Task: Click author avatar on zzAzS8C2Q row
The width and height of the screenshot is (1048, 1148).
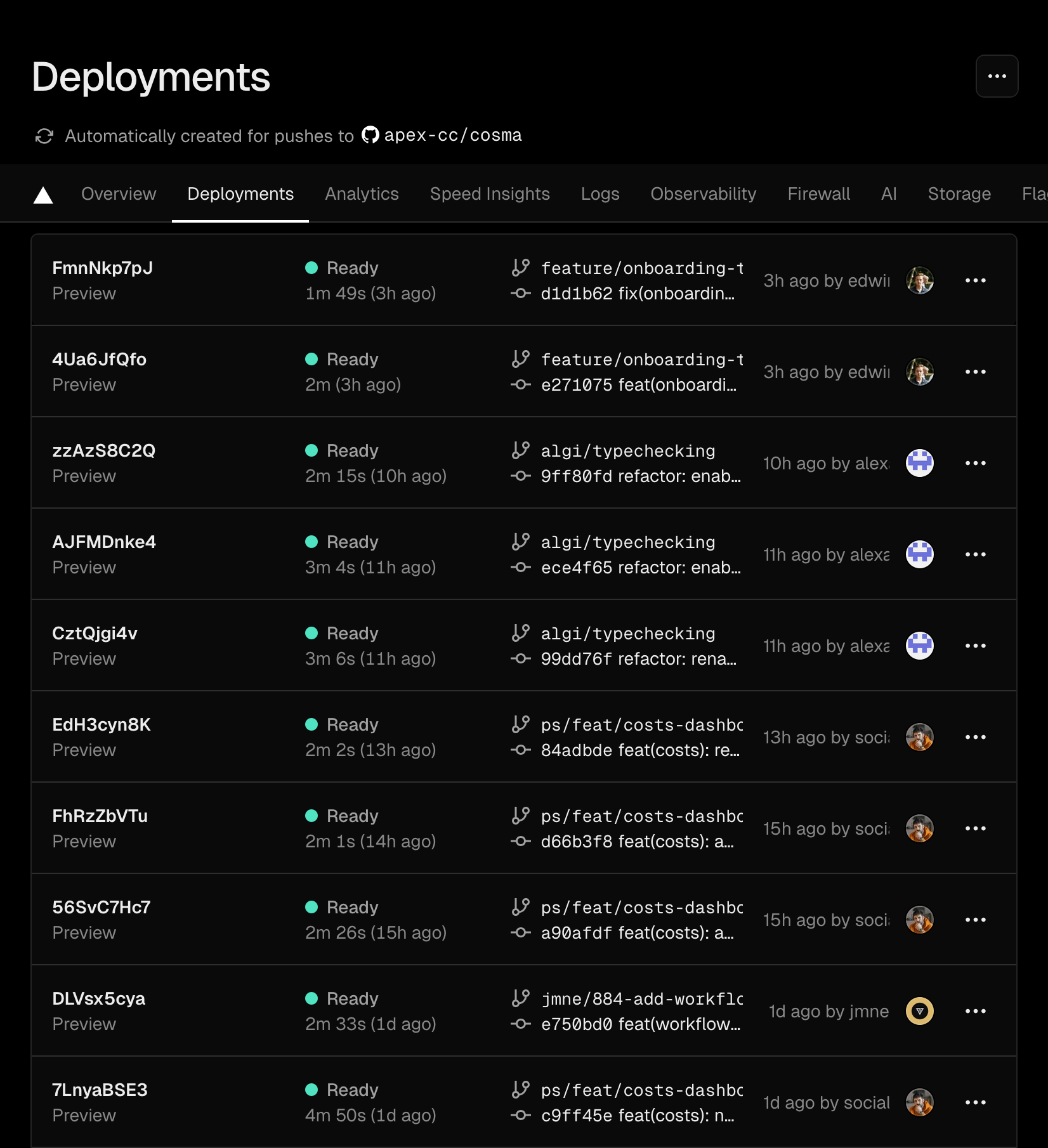Action: (x=919, y=463)
